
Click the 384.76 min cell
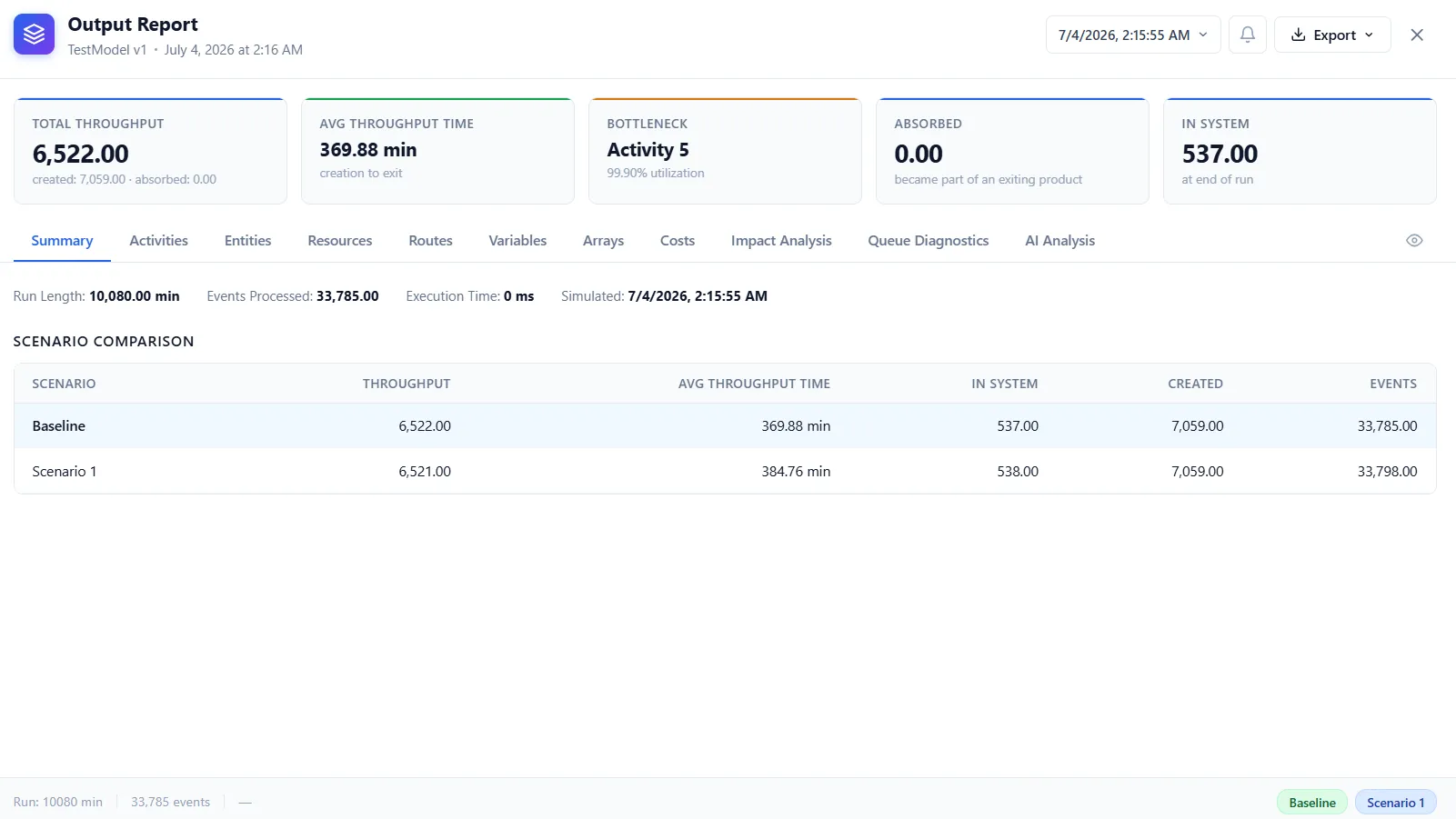coord(796,471)
